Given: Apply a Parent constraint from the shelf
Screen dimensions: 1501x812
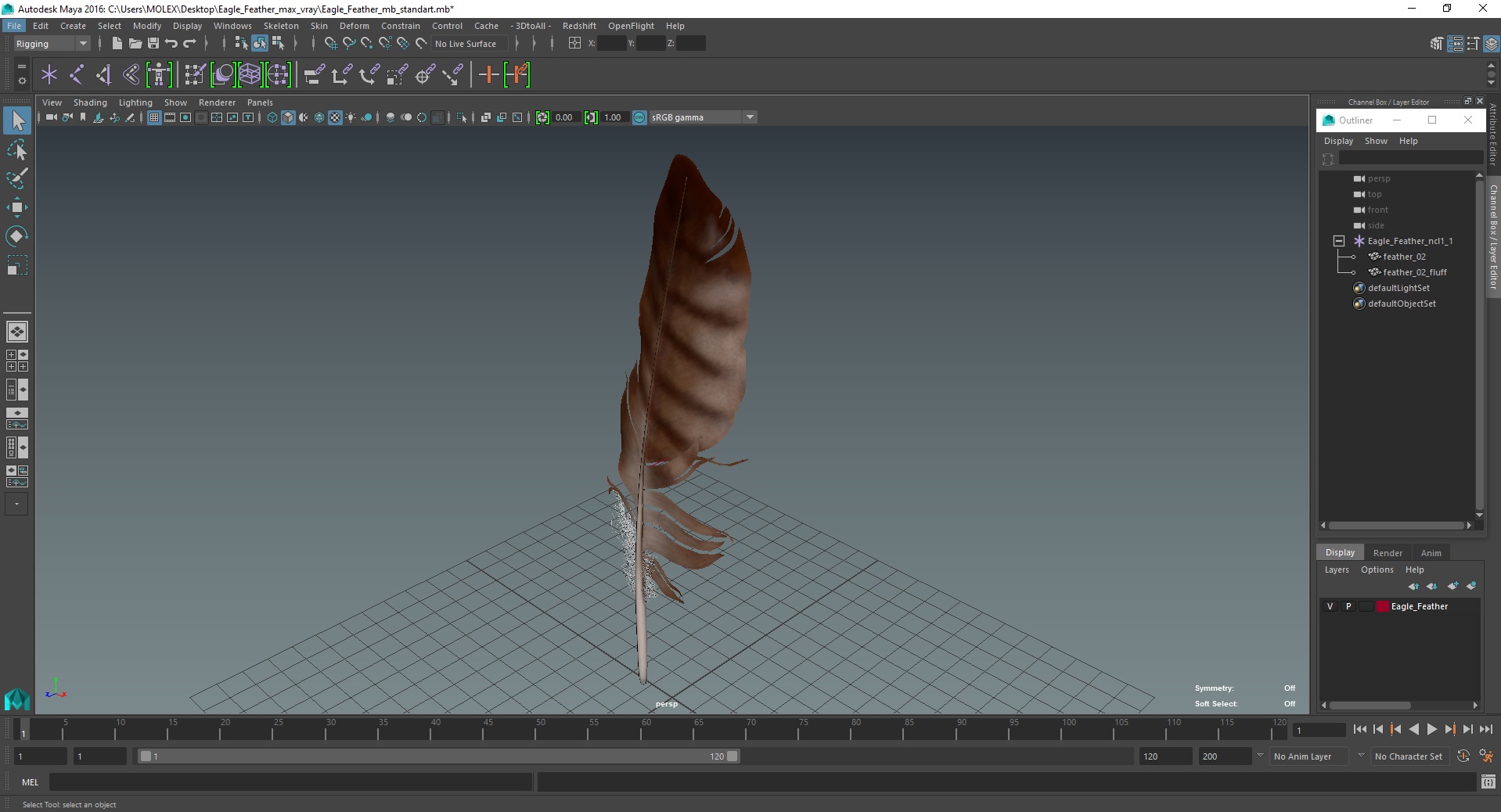Looking at the screenshot, I should (314, 75).
